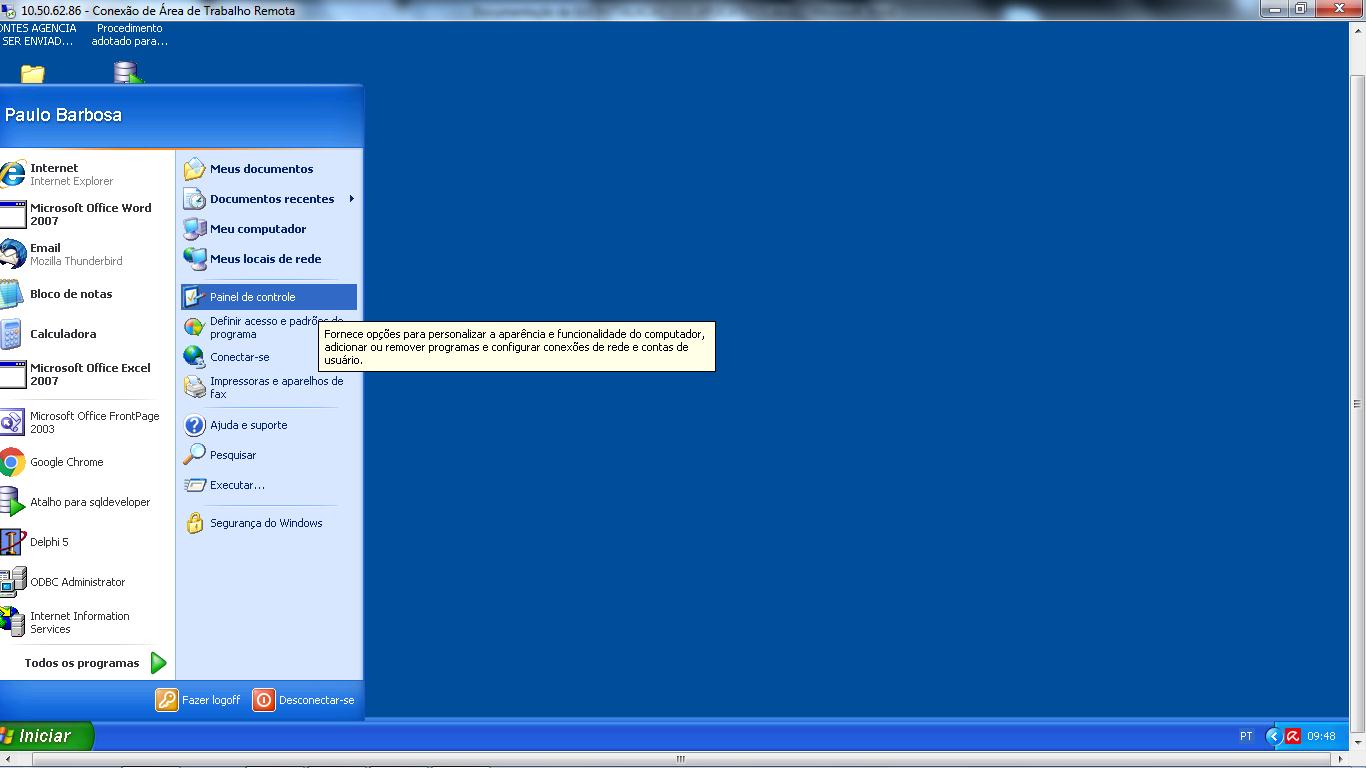
Task: Expand Documentos recentes submenu
Action: tap(268, 199)
